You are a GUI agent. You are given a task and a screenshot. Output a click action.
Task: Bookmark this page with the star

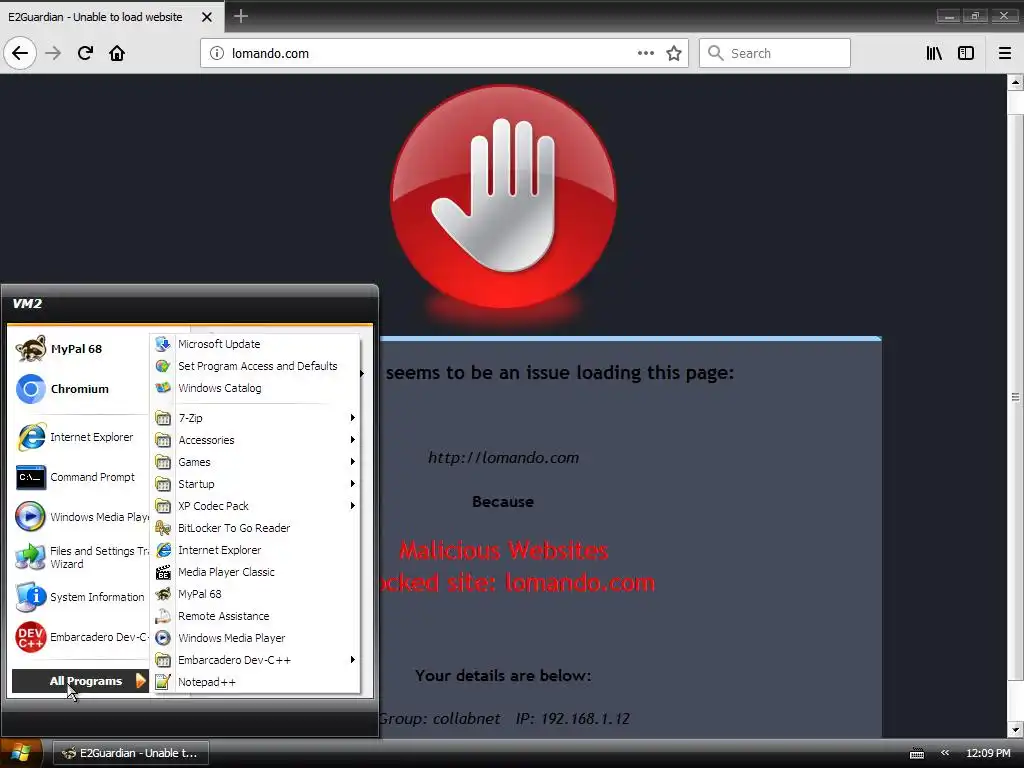point(674,53)
